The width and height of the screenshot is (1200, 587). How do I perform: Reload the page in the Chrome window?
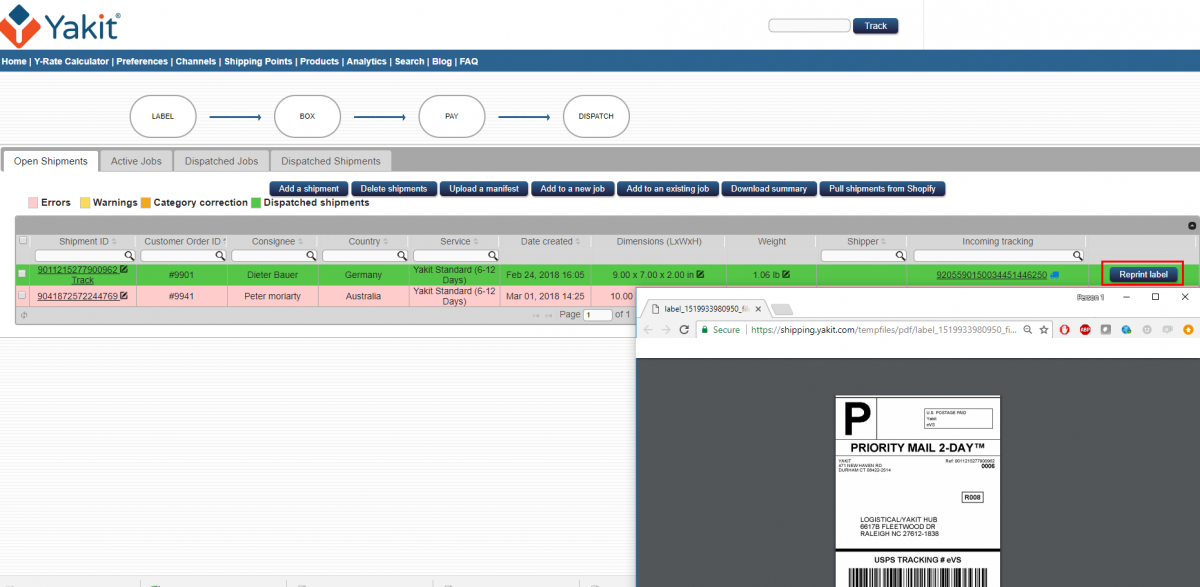click(x=685, y=329)
